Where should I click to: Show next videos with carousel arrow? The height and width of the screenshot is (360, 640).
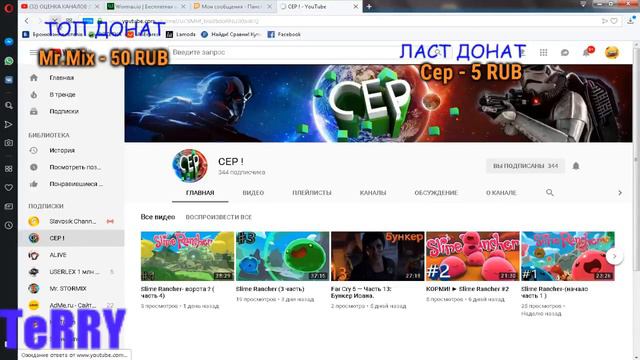point(614,256)
